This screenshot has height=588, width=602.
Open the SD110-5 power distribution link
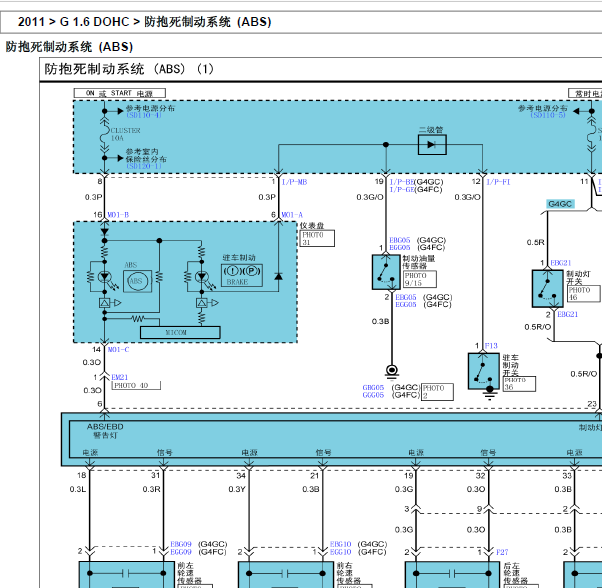tap(548, 115)
